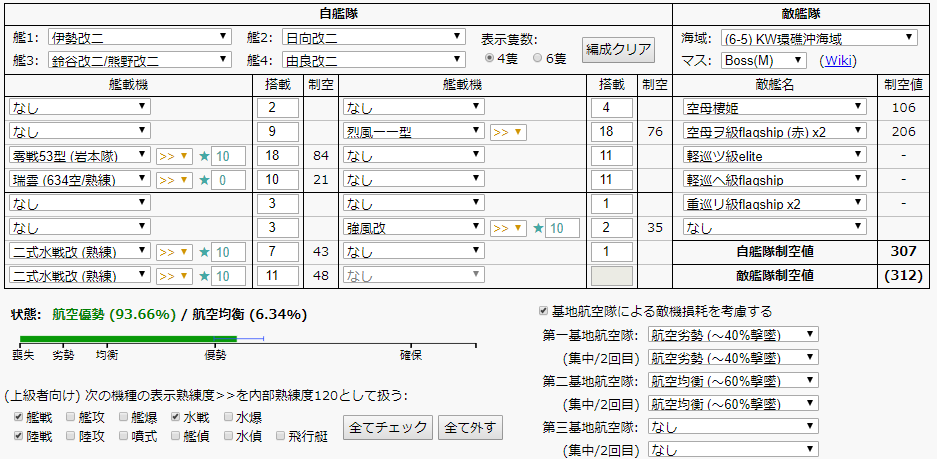Enable the 艦偵 checkbox
The image size is (937, 459).
[176, 436]
